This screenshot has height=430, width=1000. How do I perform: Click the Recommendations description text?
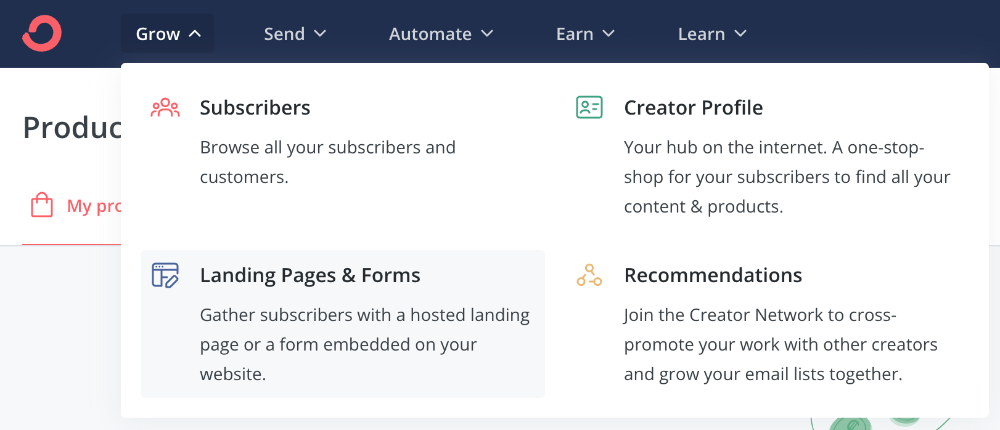tap(780, 345)
